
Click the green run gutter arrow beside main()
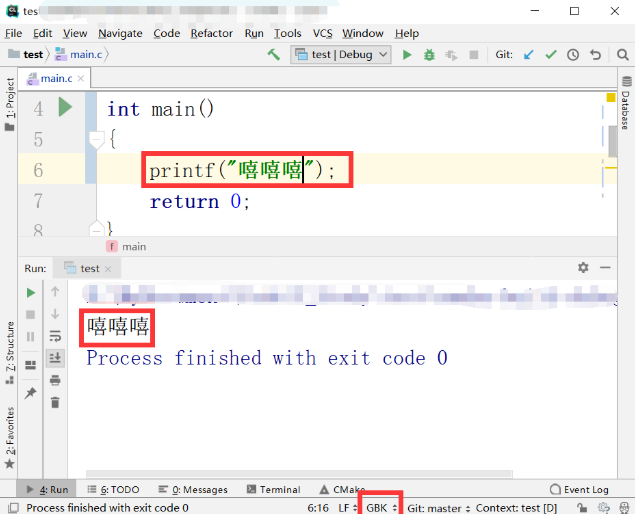tap(65, 108)
